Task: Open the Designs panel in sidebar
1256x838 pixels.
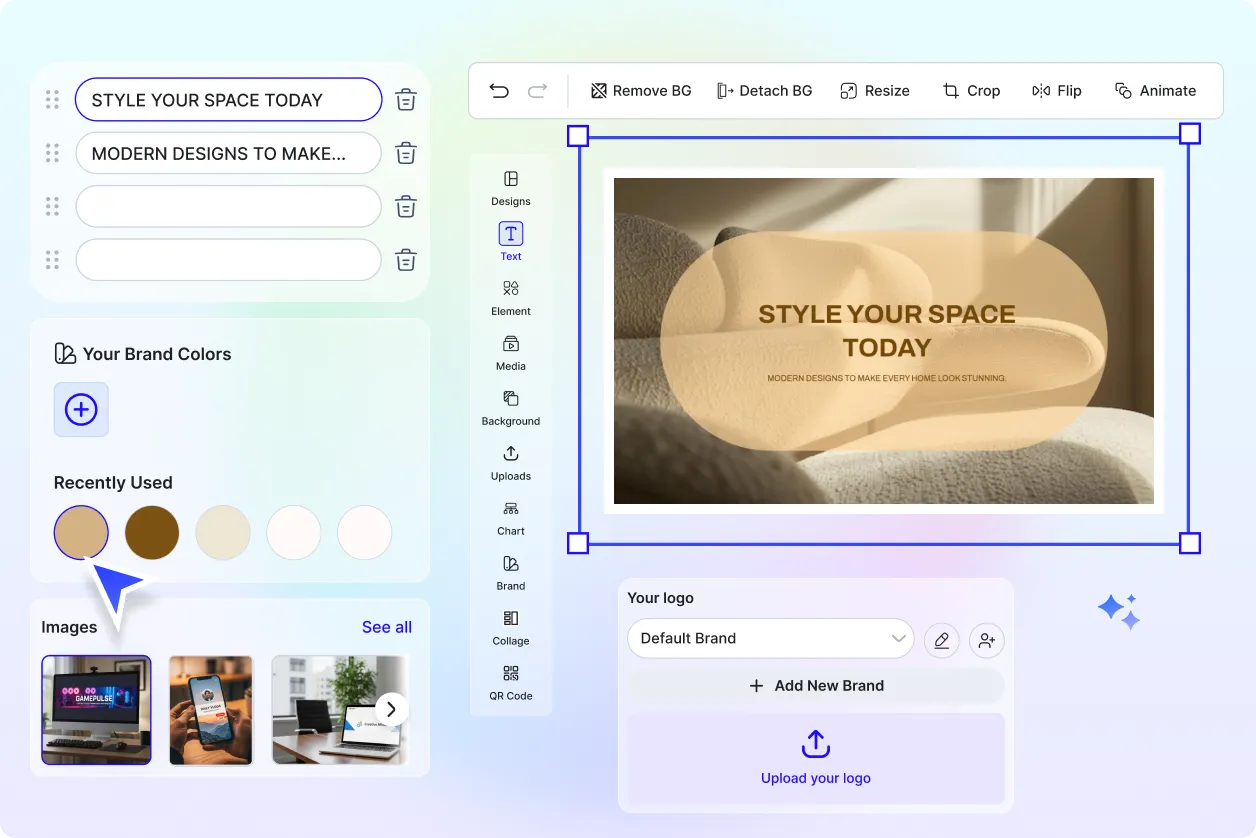Action: [x=511, y=187]
